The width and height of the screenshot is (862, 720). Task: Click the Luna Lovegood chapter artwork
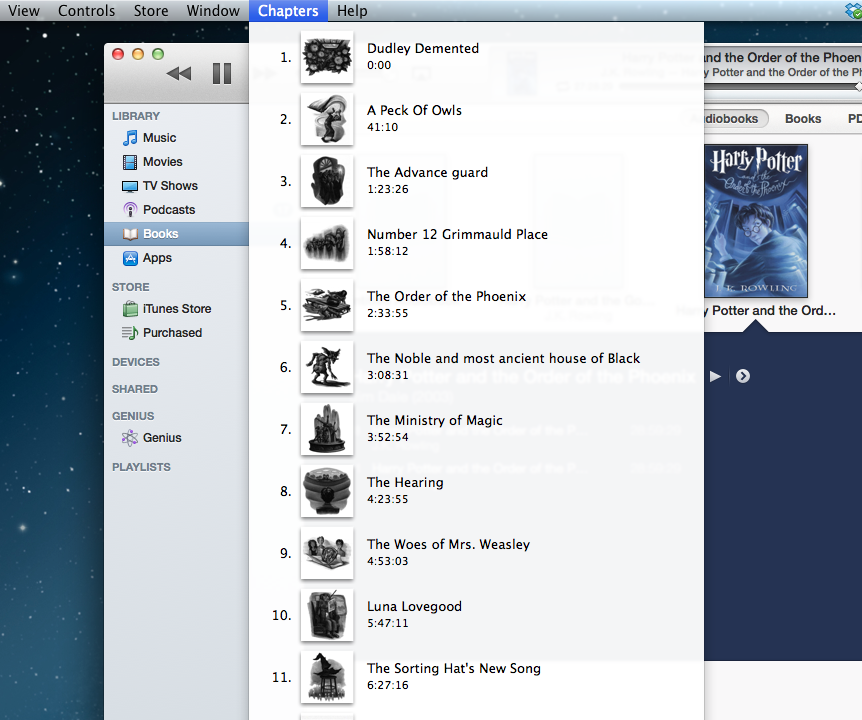pos(327,615)
